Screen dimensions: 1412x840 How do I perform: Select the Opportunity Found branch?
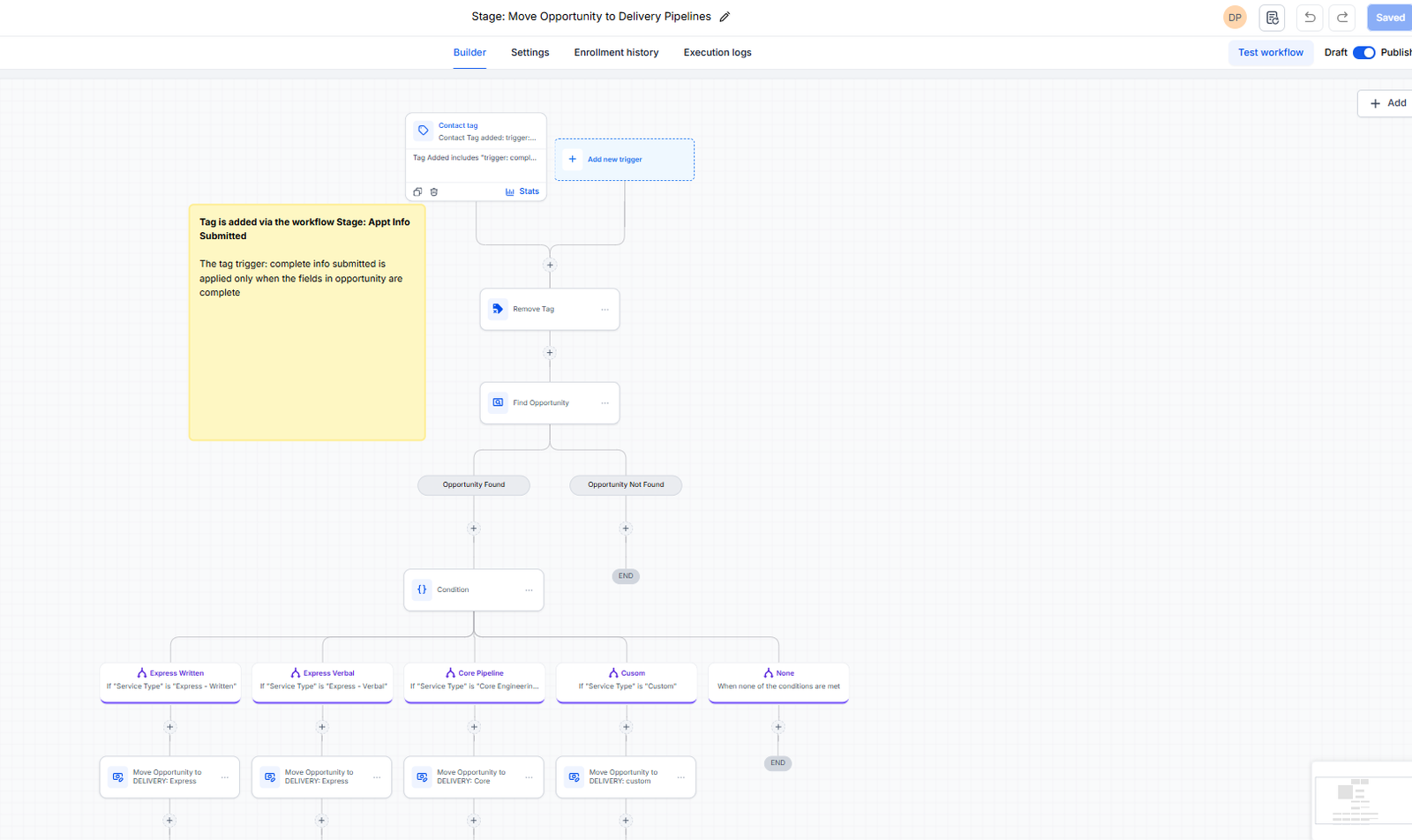tap(474, 484)
